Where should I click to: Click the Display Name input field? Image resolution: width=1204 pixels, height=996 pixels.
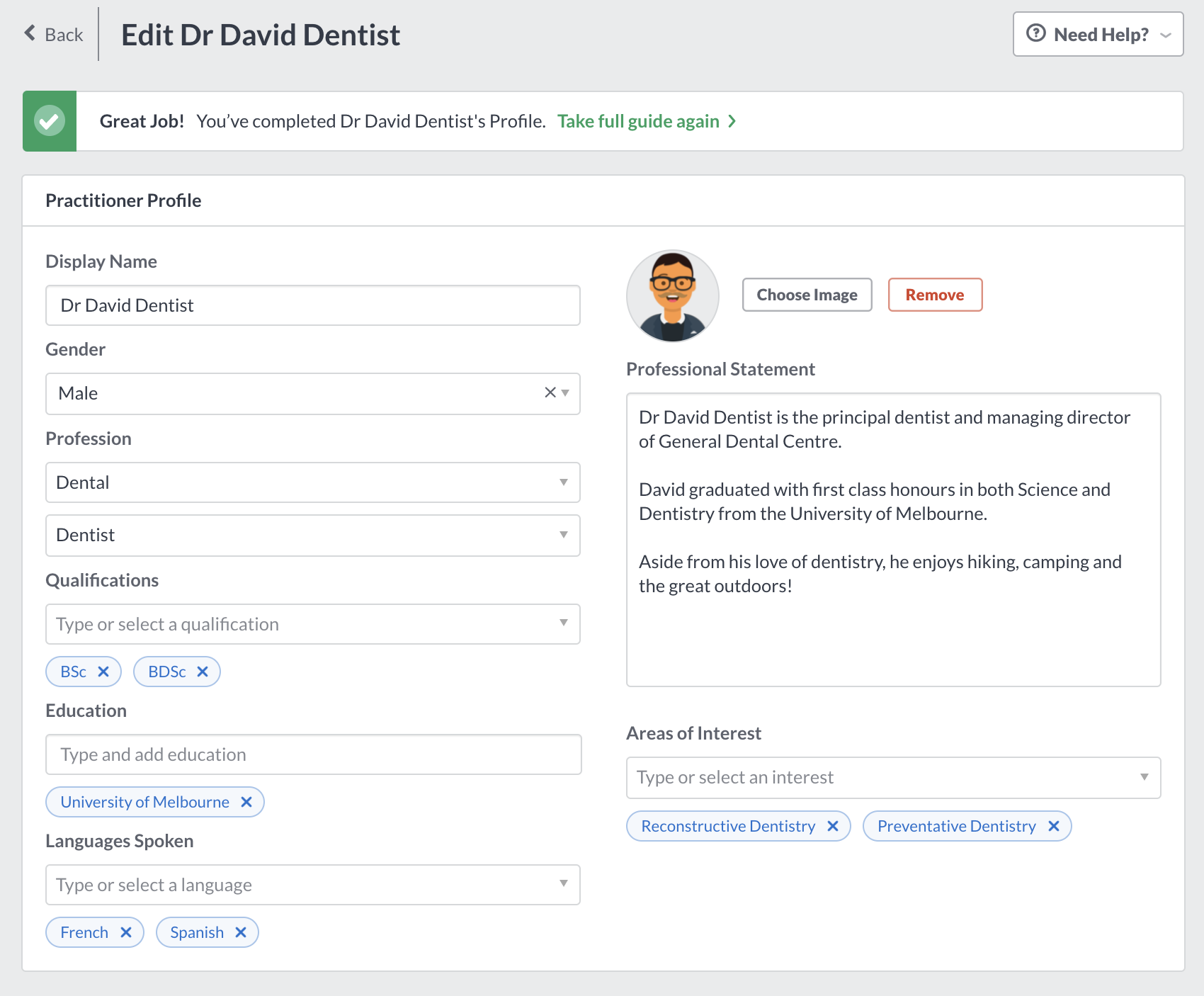313,305
